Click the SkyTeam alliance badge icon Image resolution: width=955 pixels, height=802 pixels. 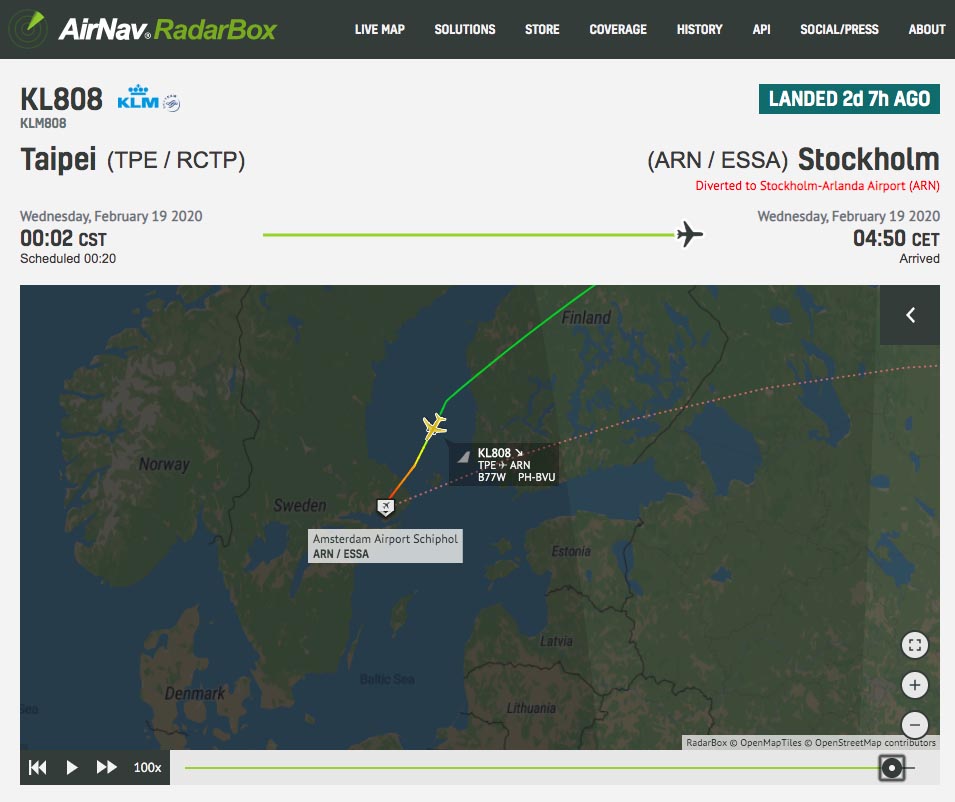pos(172,104)
